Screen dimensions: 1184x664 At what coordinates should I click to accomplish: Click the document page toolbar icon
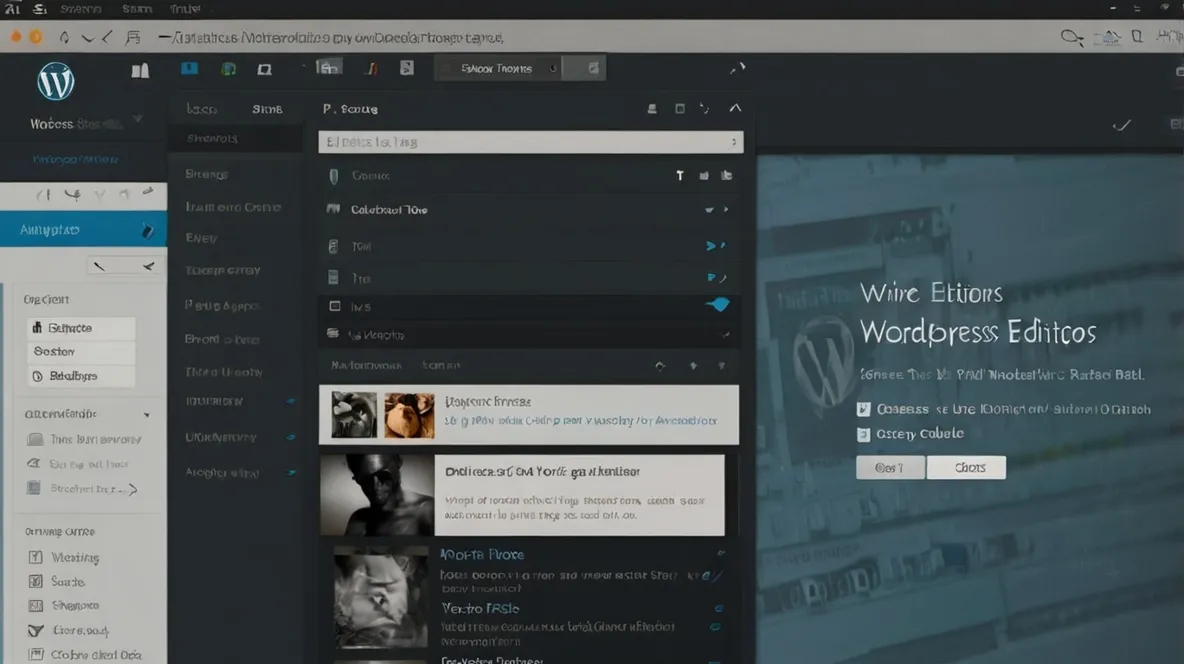pos(407,68)
